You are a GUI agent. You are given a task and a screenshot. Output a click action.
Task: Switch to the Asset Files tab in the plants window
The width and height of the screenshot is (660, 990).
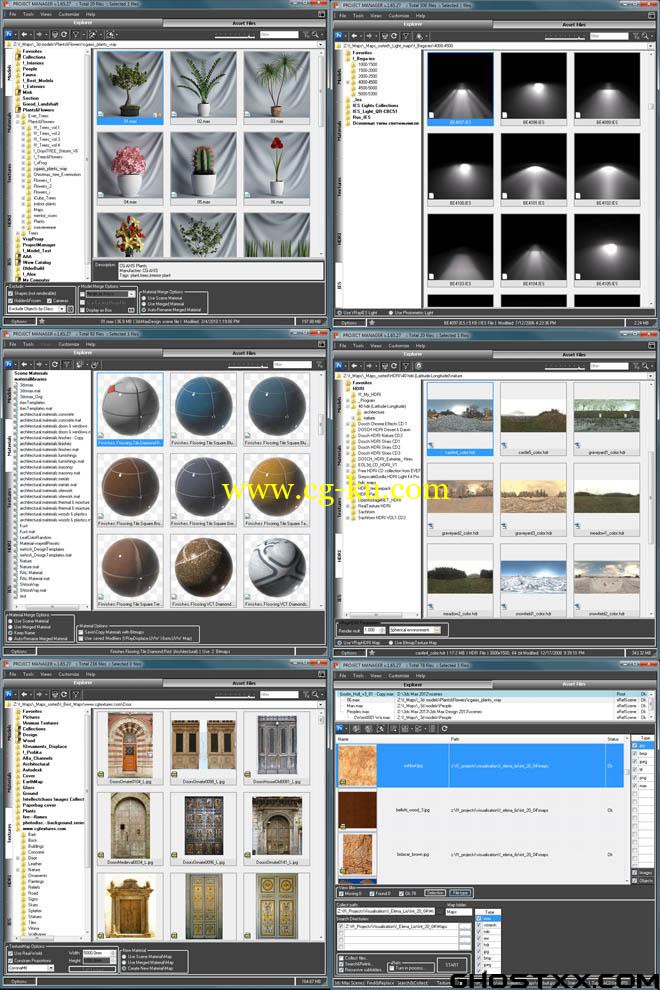pos(244,23)
